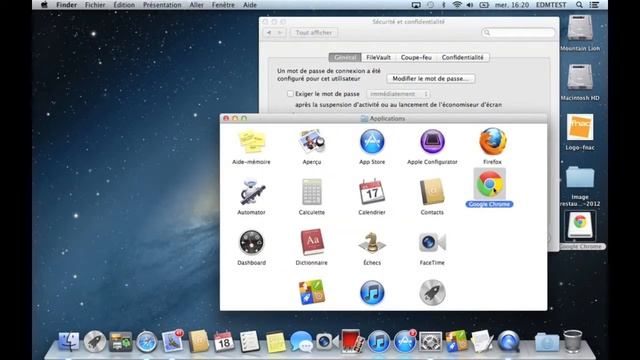This screenshot has width=640, height=360.
Task: Open Mission Control from the Dock
Action: [x=120, y=341]
